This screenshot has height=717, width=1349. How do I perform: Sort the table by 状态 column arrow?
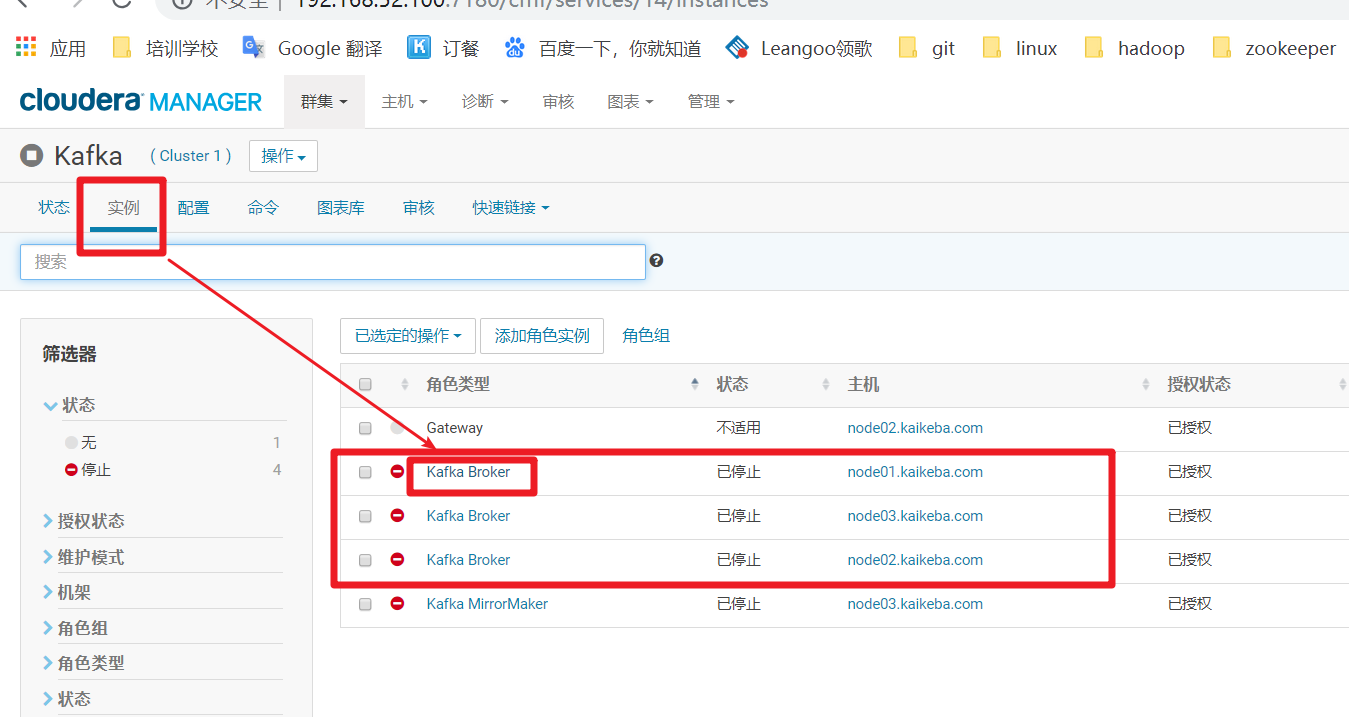[826, 384]
